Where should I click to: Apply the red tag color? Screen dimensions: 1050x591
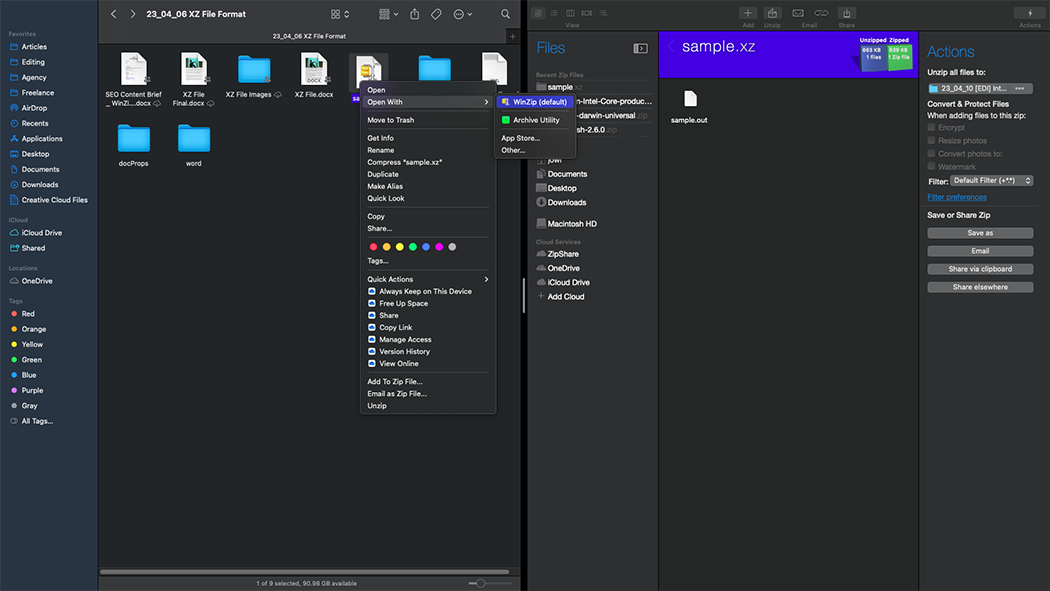374,247
